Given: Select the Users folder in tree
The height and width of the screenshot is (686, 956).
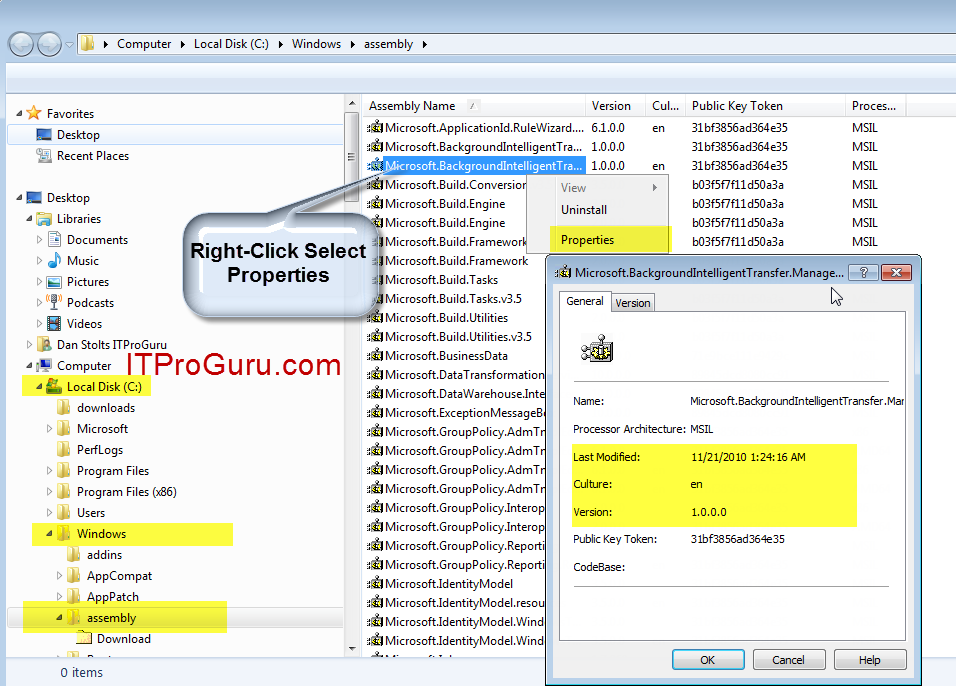Looking at the screenshot, I should tap(91, 513).
